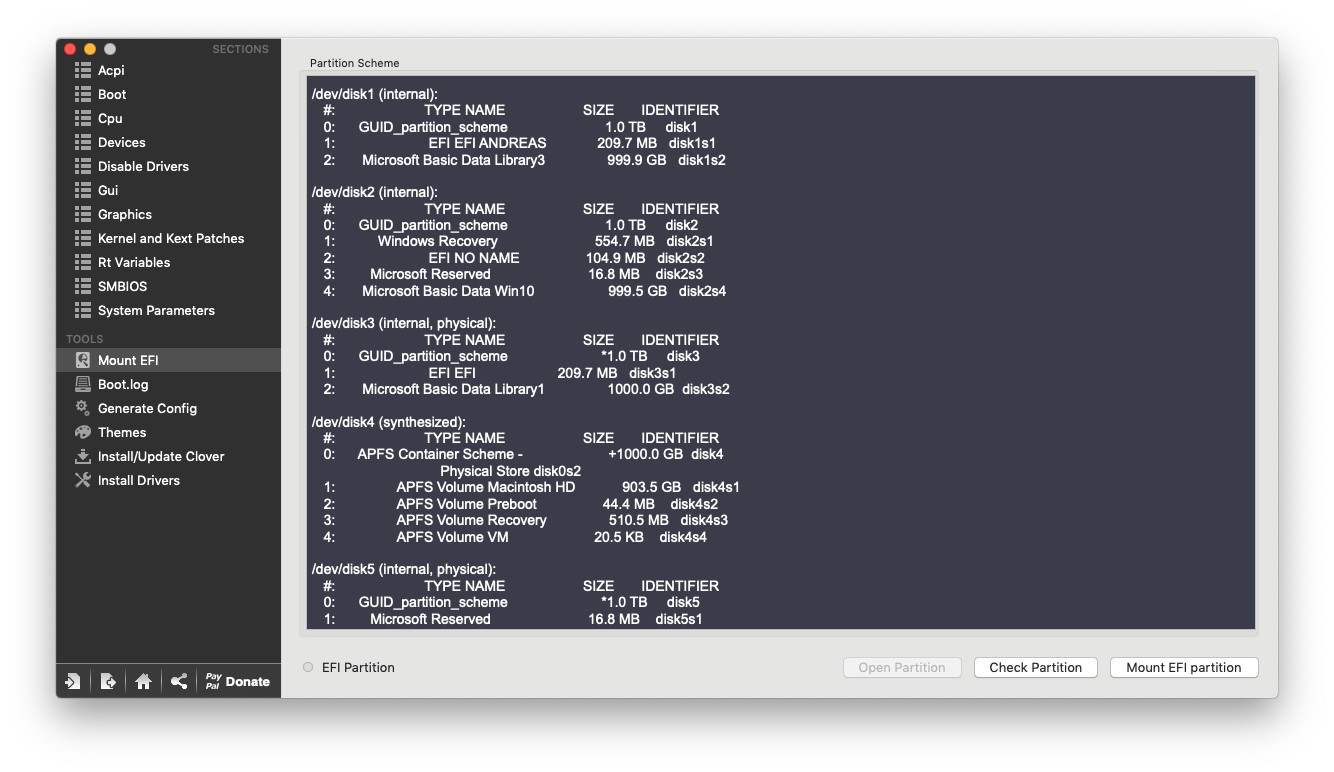The image size is (1334, 772).
Task: Click the "/dev/disk4 (synthesized):" header line
Action: coord(389,422)
